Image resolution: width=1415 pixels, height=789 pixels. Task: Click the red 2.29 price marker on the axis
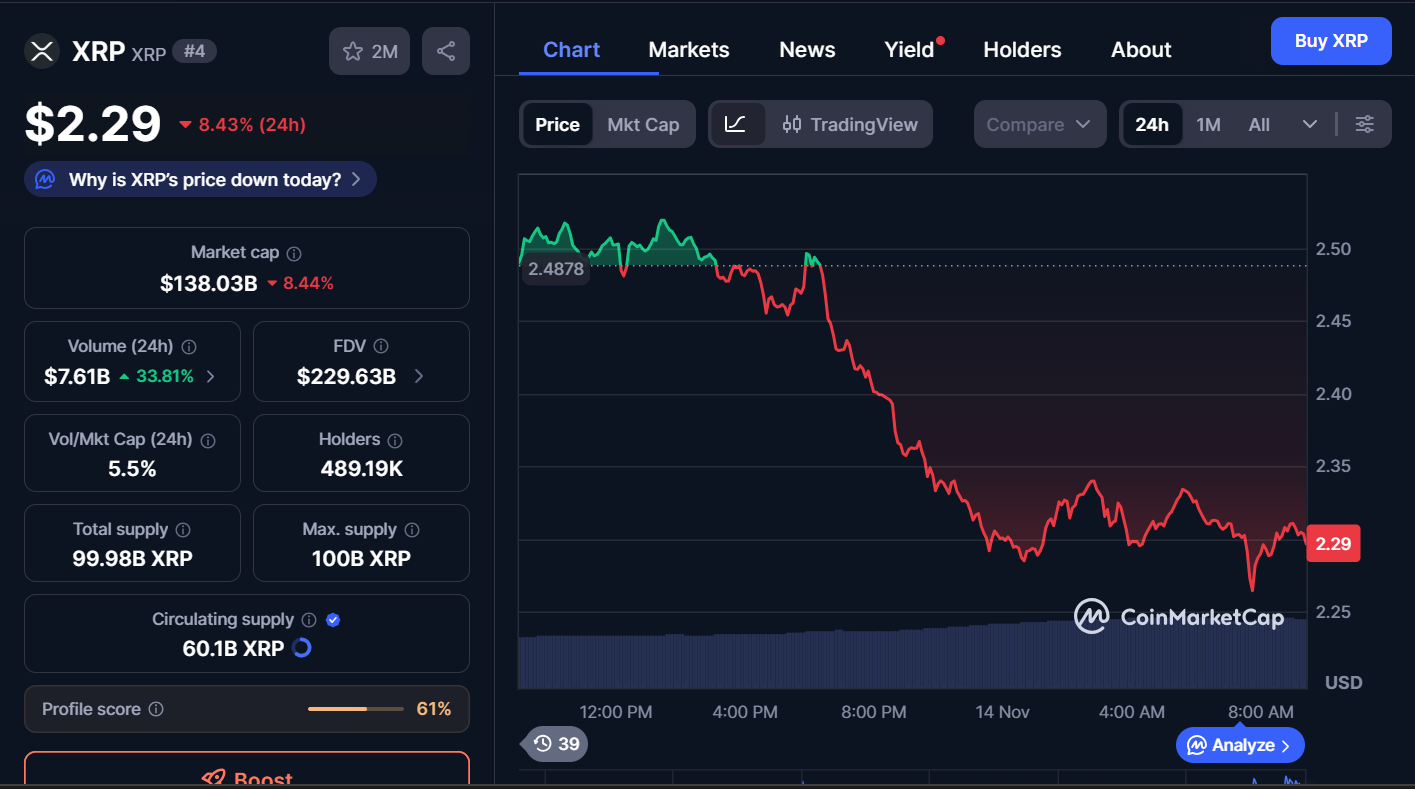[1333, 543]
